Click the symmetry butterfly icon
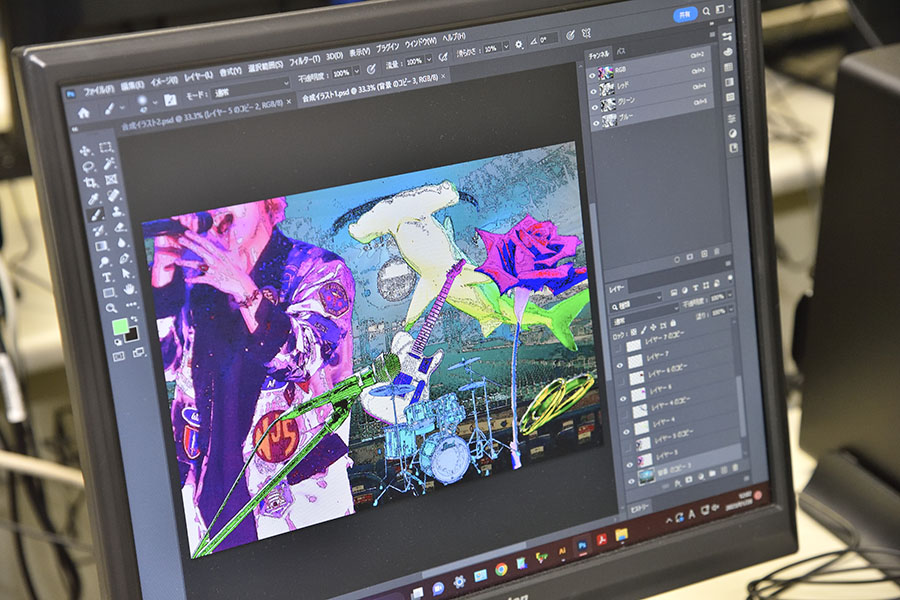 click(586, 33)
